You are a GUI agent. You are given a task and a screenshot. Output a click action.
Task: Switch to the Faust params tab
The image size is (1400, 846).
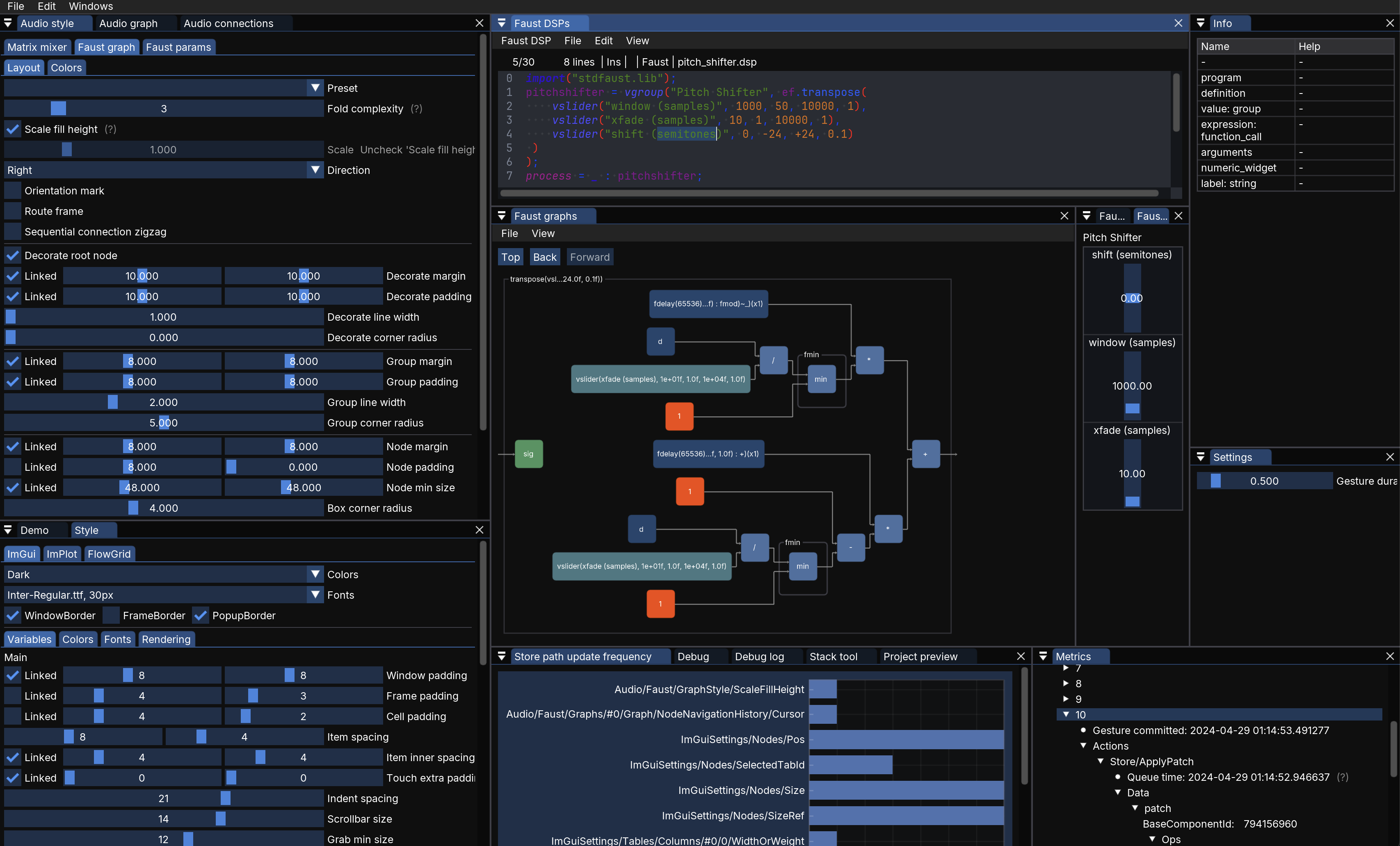(x=178, y=47)
